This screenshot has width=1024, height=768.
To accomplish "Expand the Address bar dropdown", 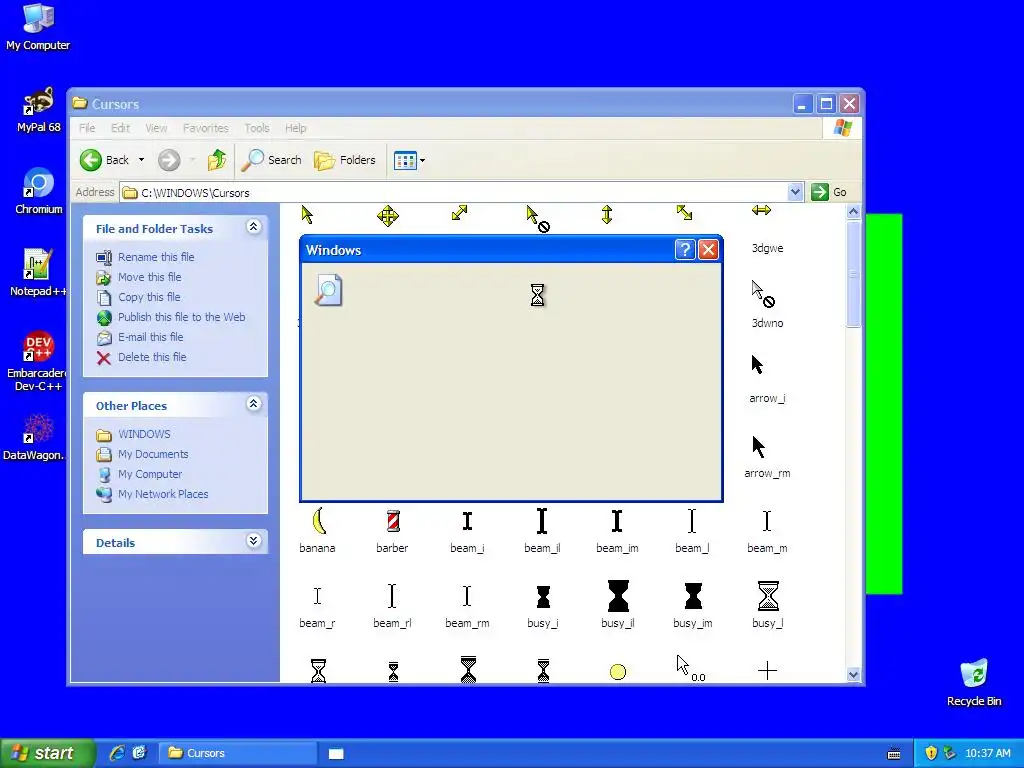I will click(x=795, y=192).
